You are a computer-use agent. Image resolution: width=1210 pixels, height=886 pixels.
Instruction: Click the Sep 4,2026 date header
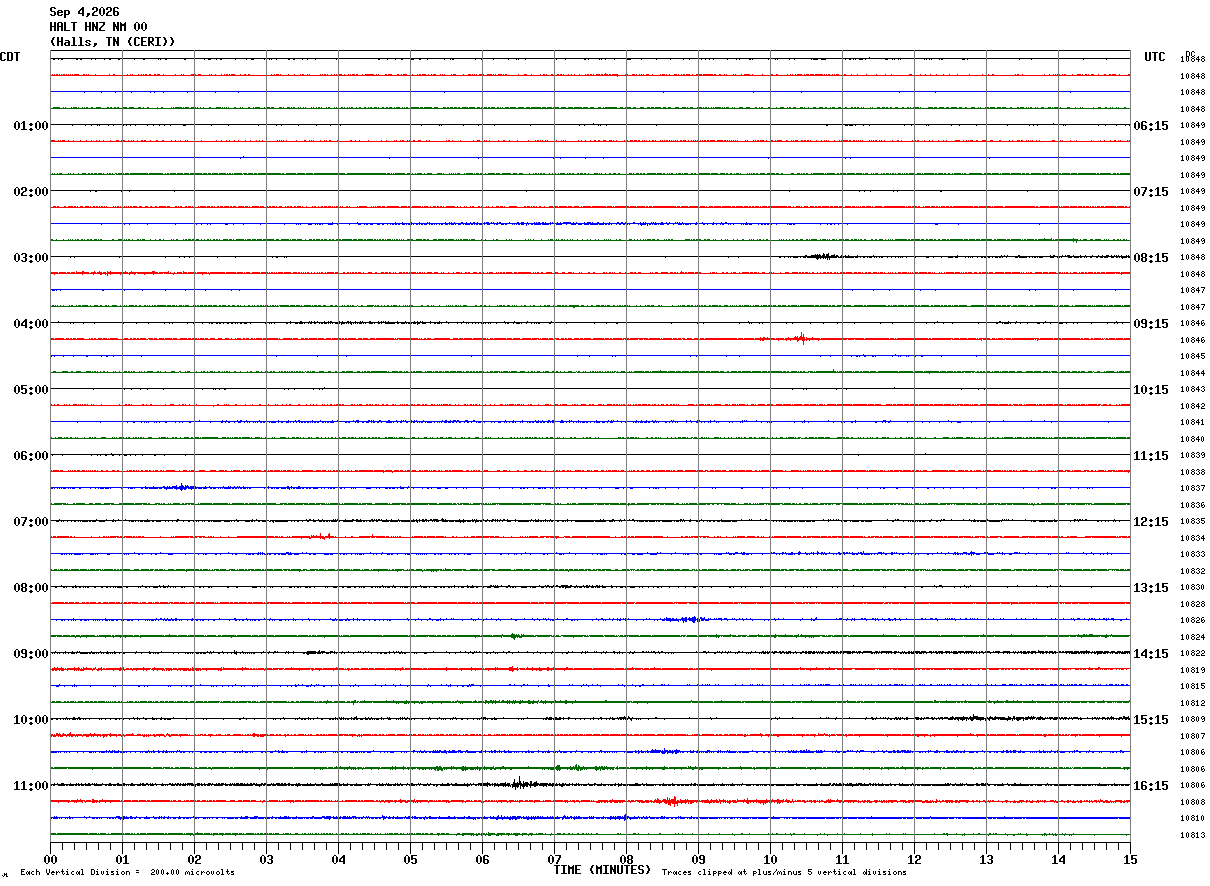point(84,12)
